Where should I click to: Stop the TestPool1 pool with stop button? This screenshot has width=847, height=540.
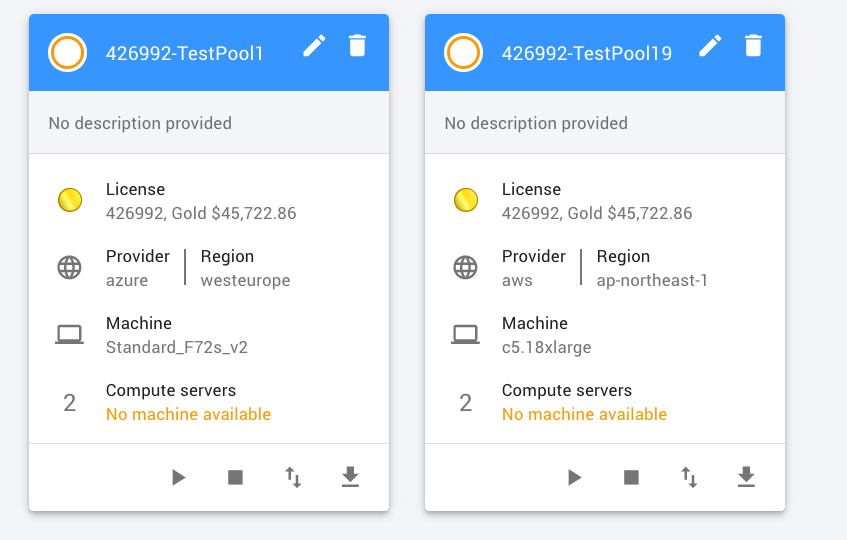click(236, 477)
